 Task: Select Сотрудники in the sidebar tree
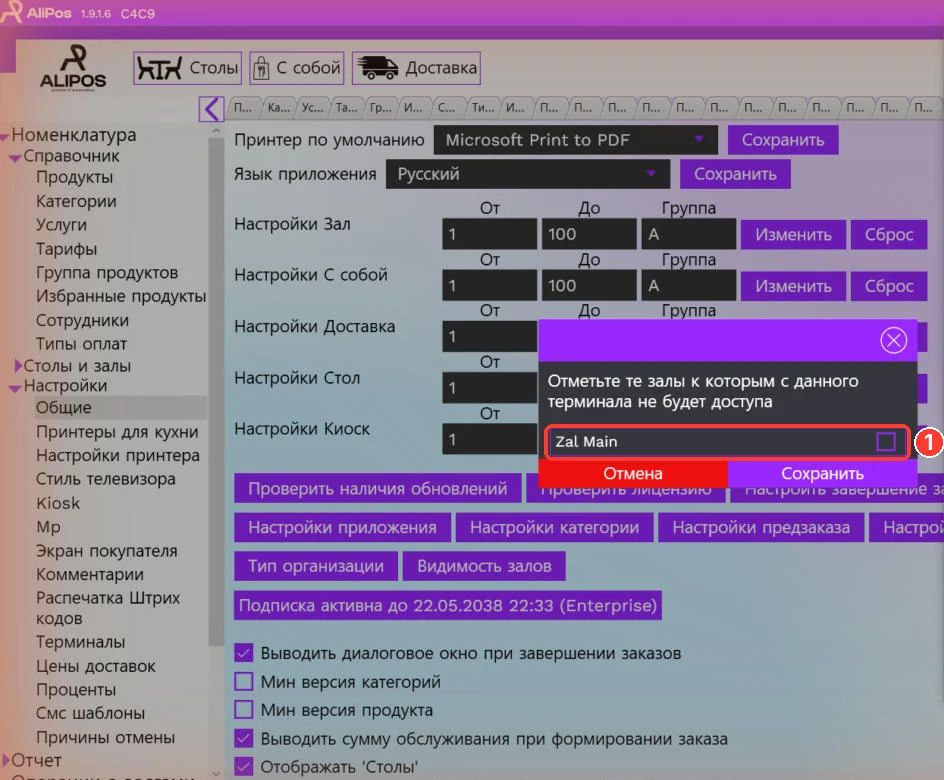point(82,320)
